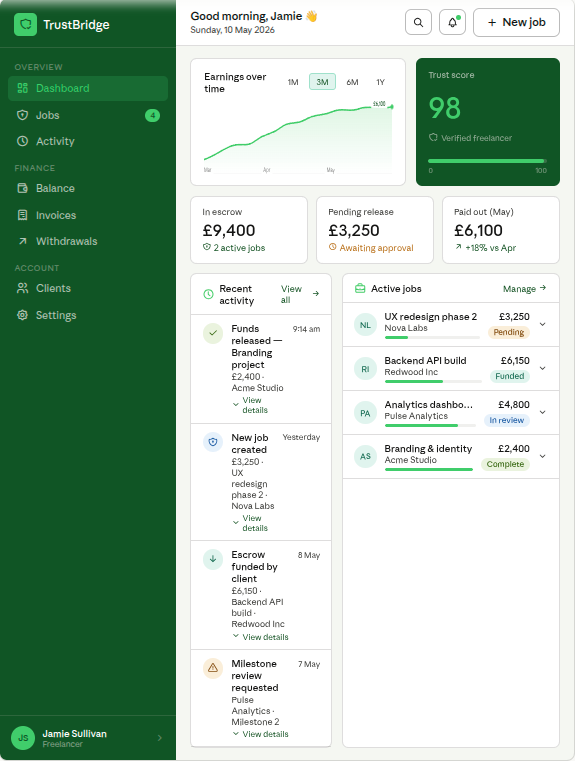Click the NL avatar for Nova Labs

pyautogui.click(x=365, y=325)
